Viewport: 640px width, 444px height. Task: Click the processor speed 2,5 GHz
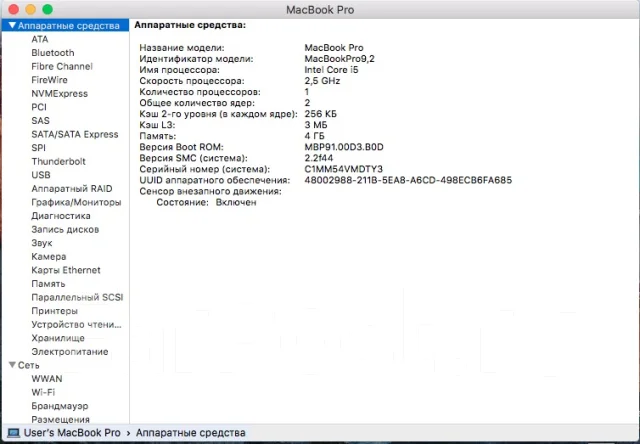pos(322,81)
